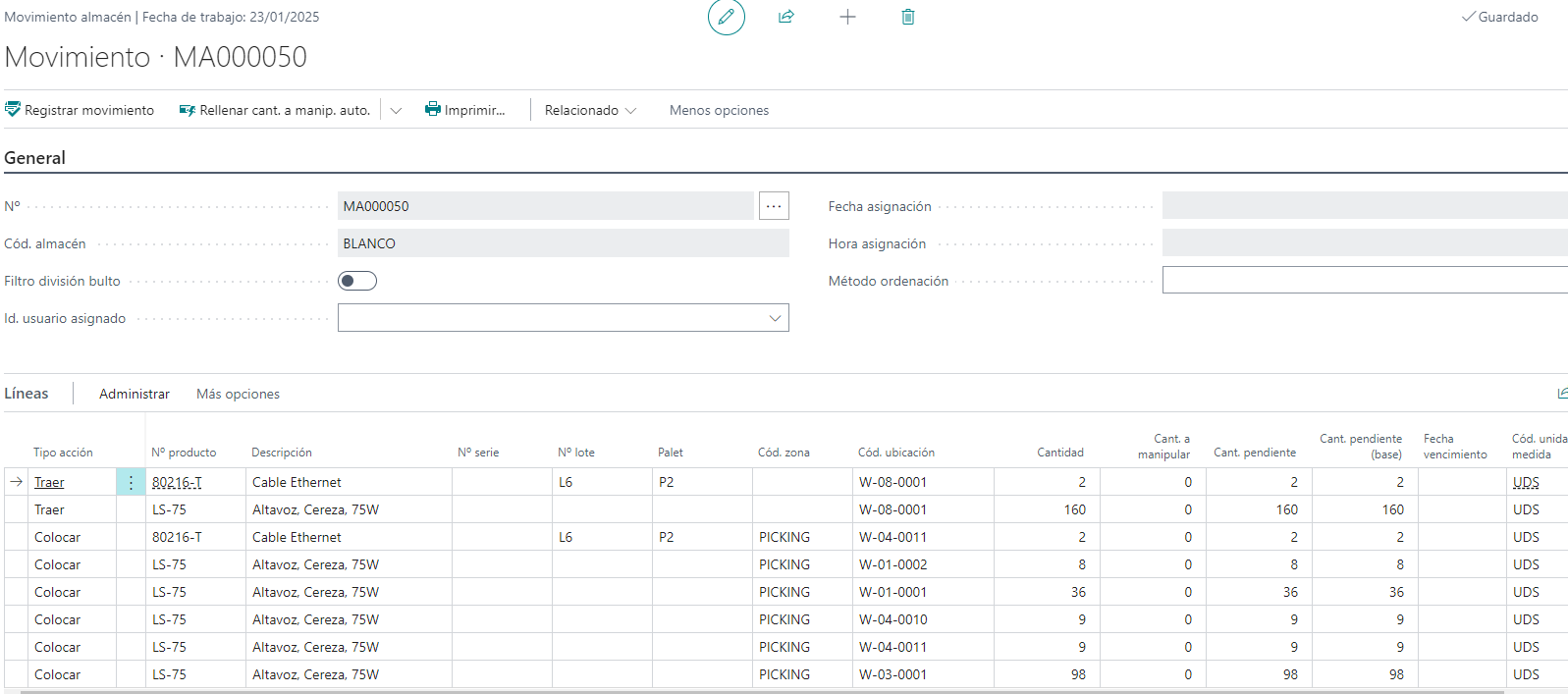Click Registrar movimiento
This screenshot has height=694, width=1568.
point(80,110)
